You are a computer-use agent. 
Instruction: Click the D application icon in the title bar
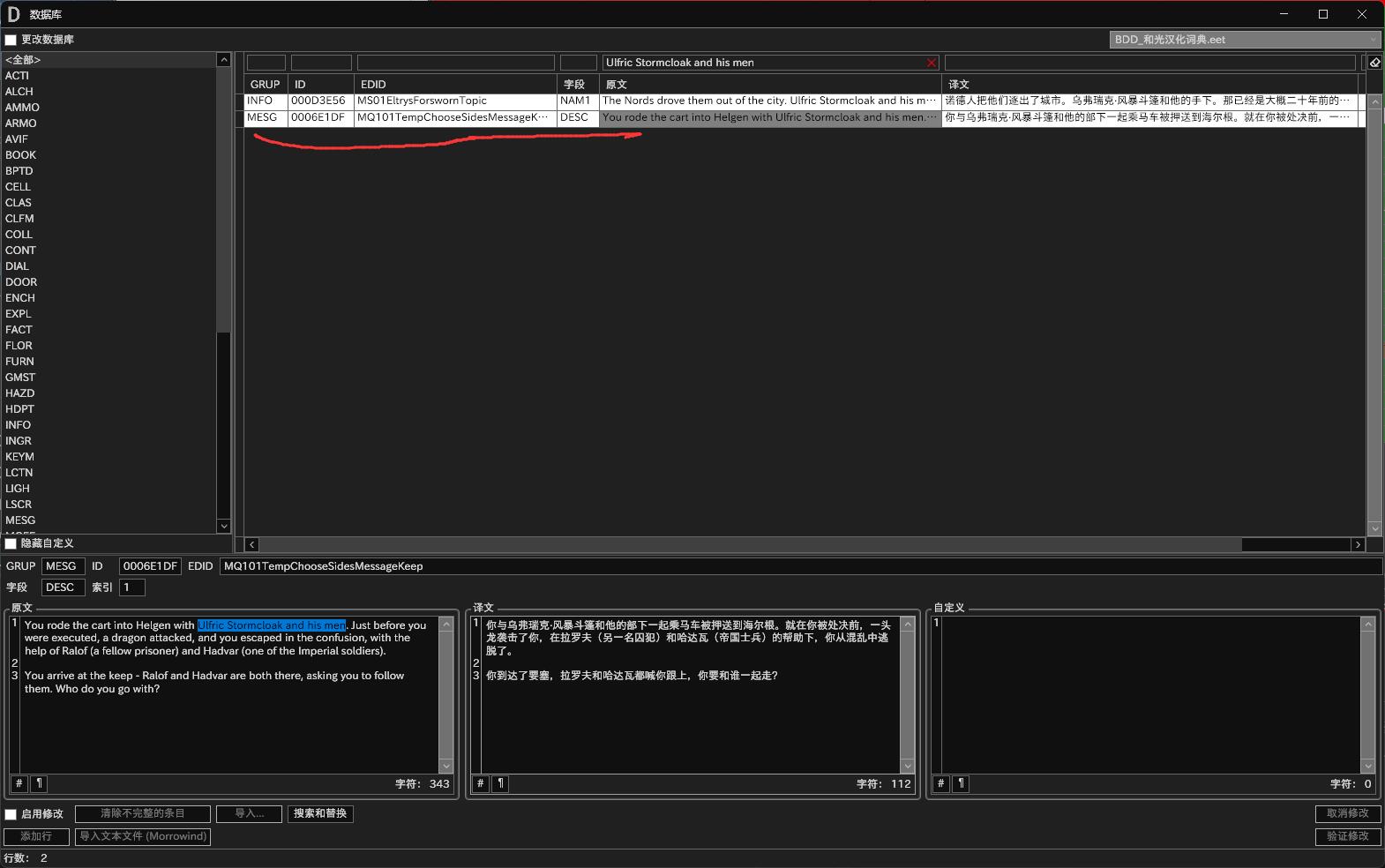pyautogui.click(x=14, y=14)
